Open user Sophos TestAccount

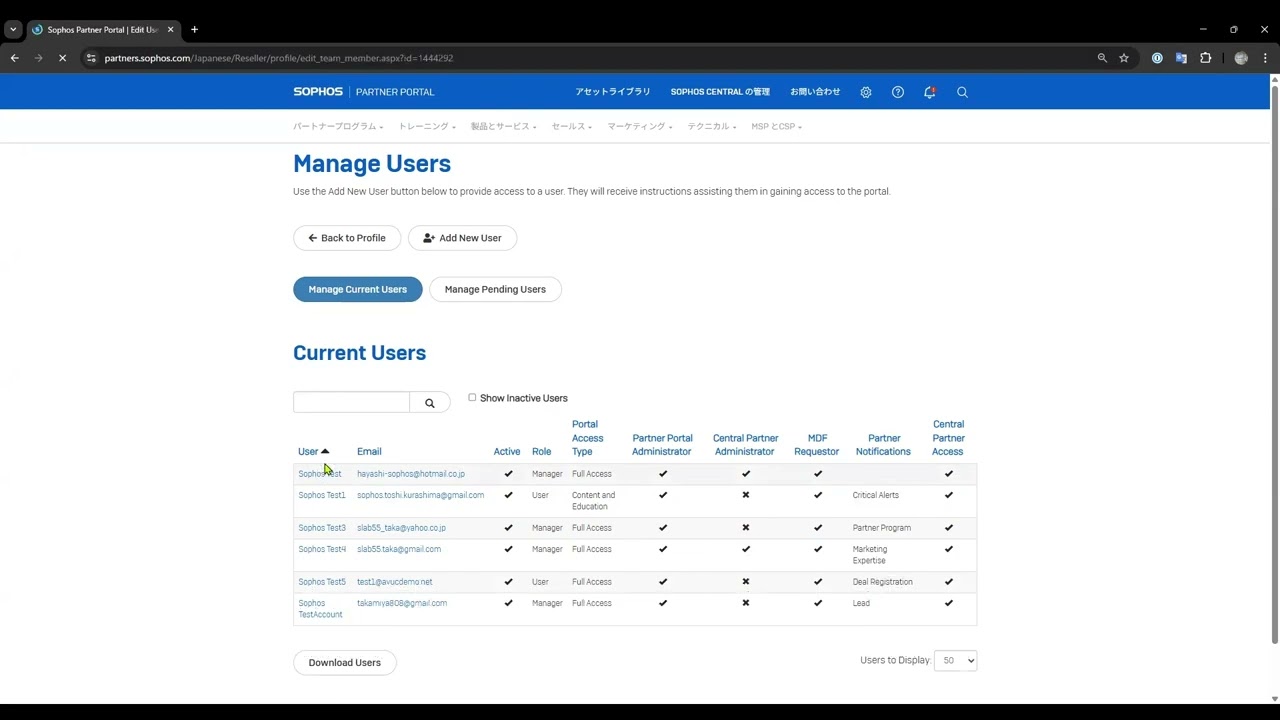click(x=320, y=609)
